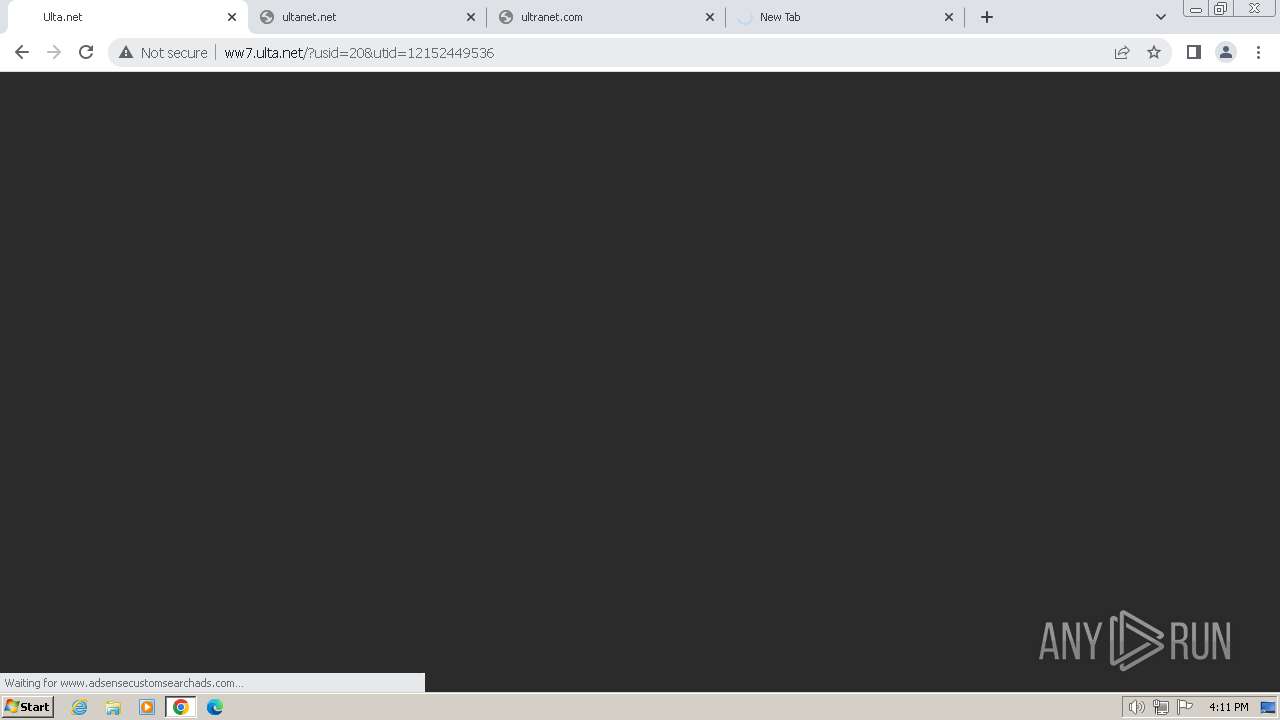Close the ultanet.net tab
Viewport: 1280px width, 720px height.
pos(471,17)
